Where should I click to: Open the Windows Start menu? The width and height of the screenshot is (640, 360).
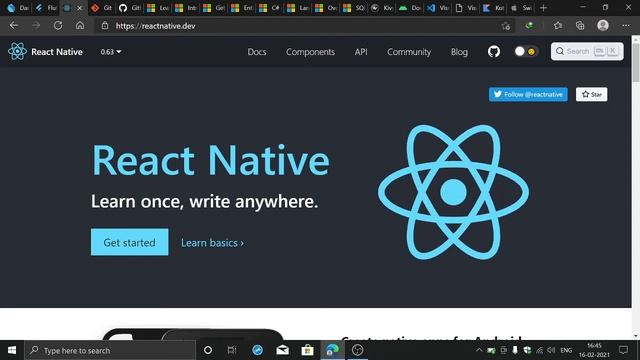[x=12, y=350]
